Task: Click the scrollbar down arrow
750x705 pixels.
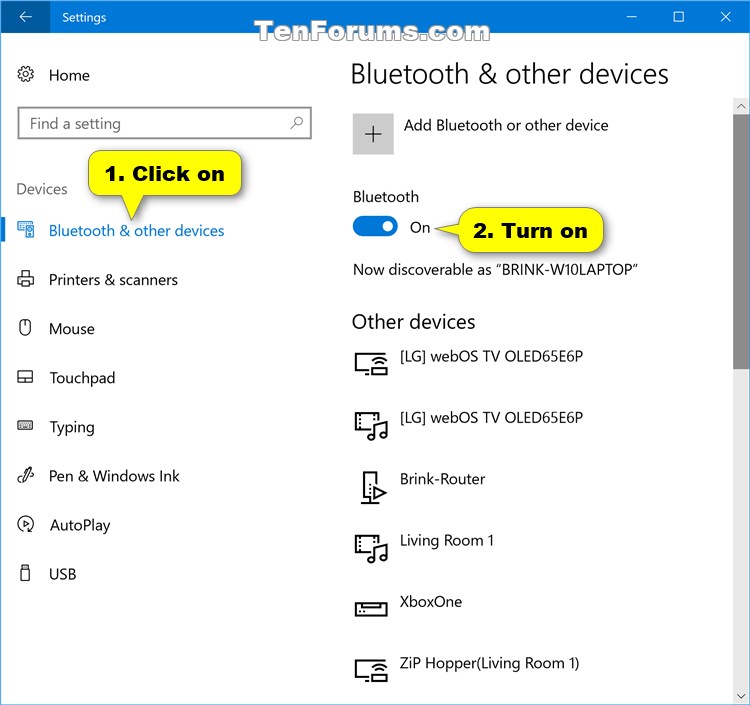Action: tap(741, 696)
